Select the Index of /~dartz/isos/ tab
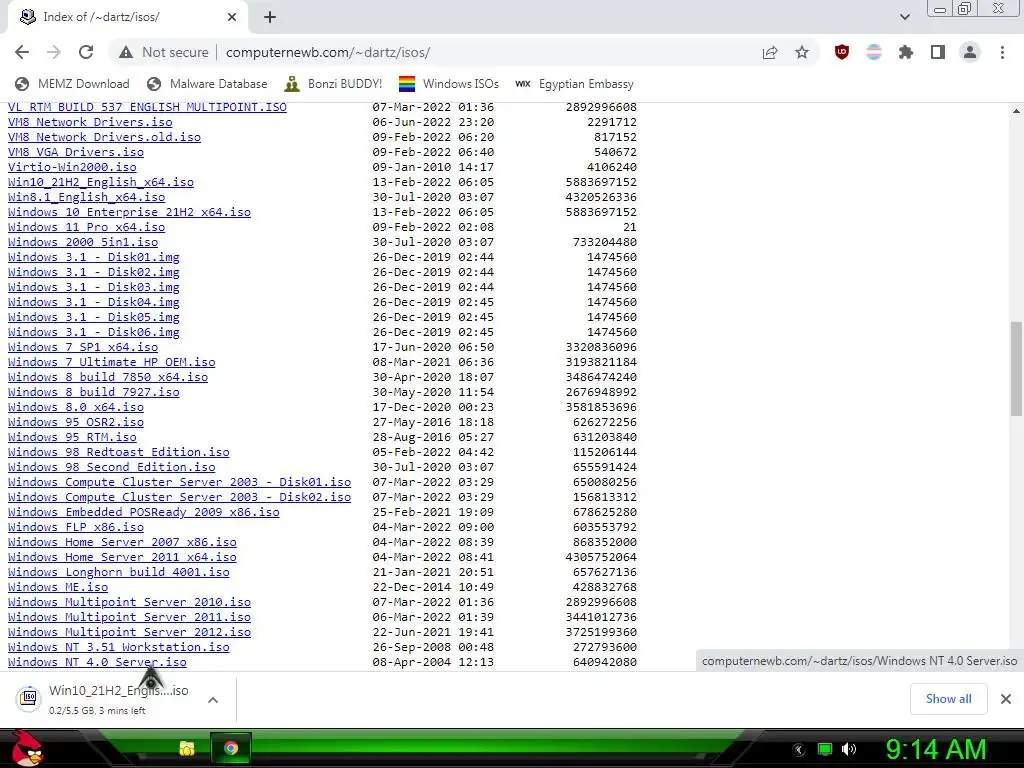The width and height of the screenshot is (1024, 768). 127,17
